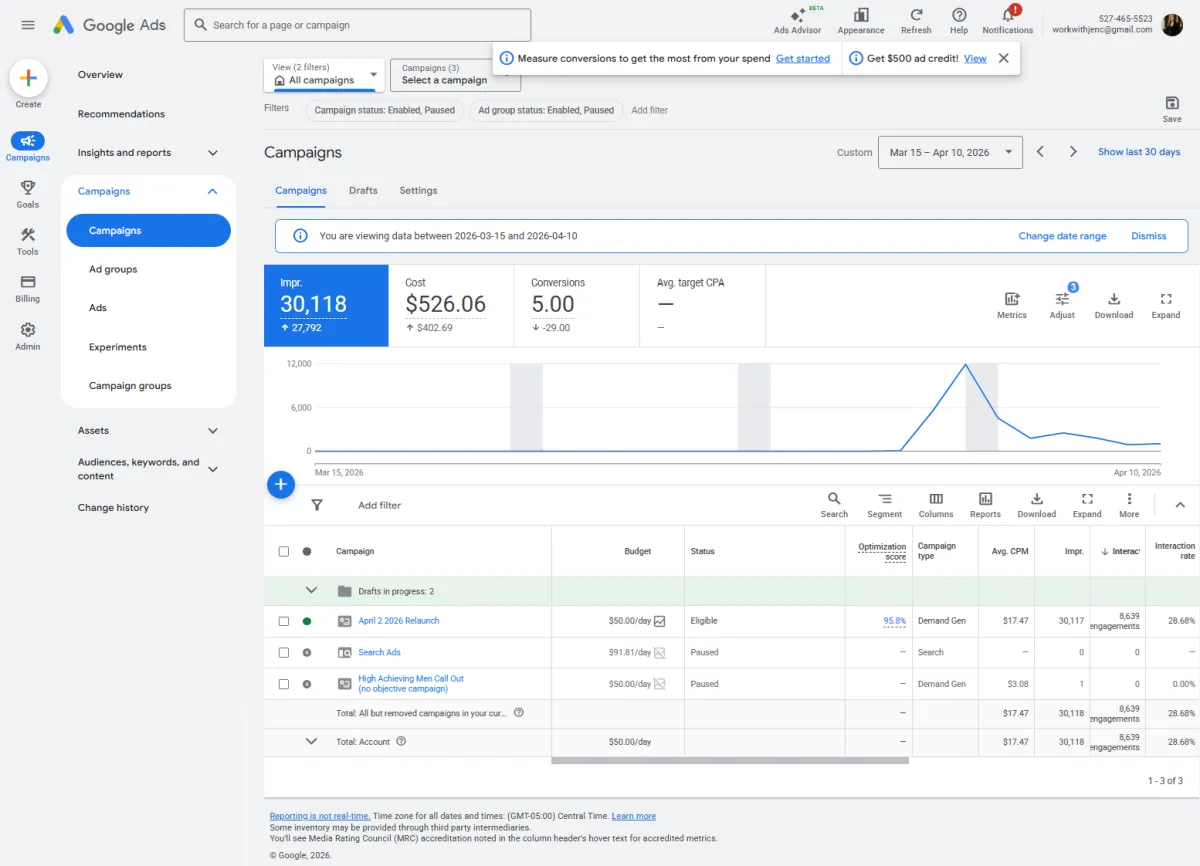Open the Columns table toolbar icon
1200x866 pixels.
click(935, 499)
